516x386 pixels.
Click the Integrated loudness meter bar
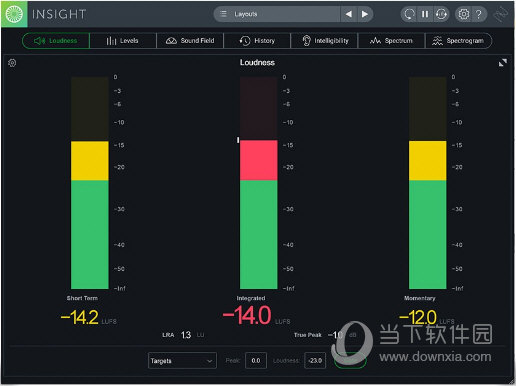(259, 183)
